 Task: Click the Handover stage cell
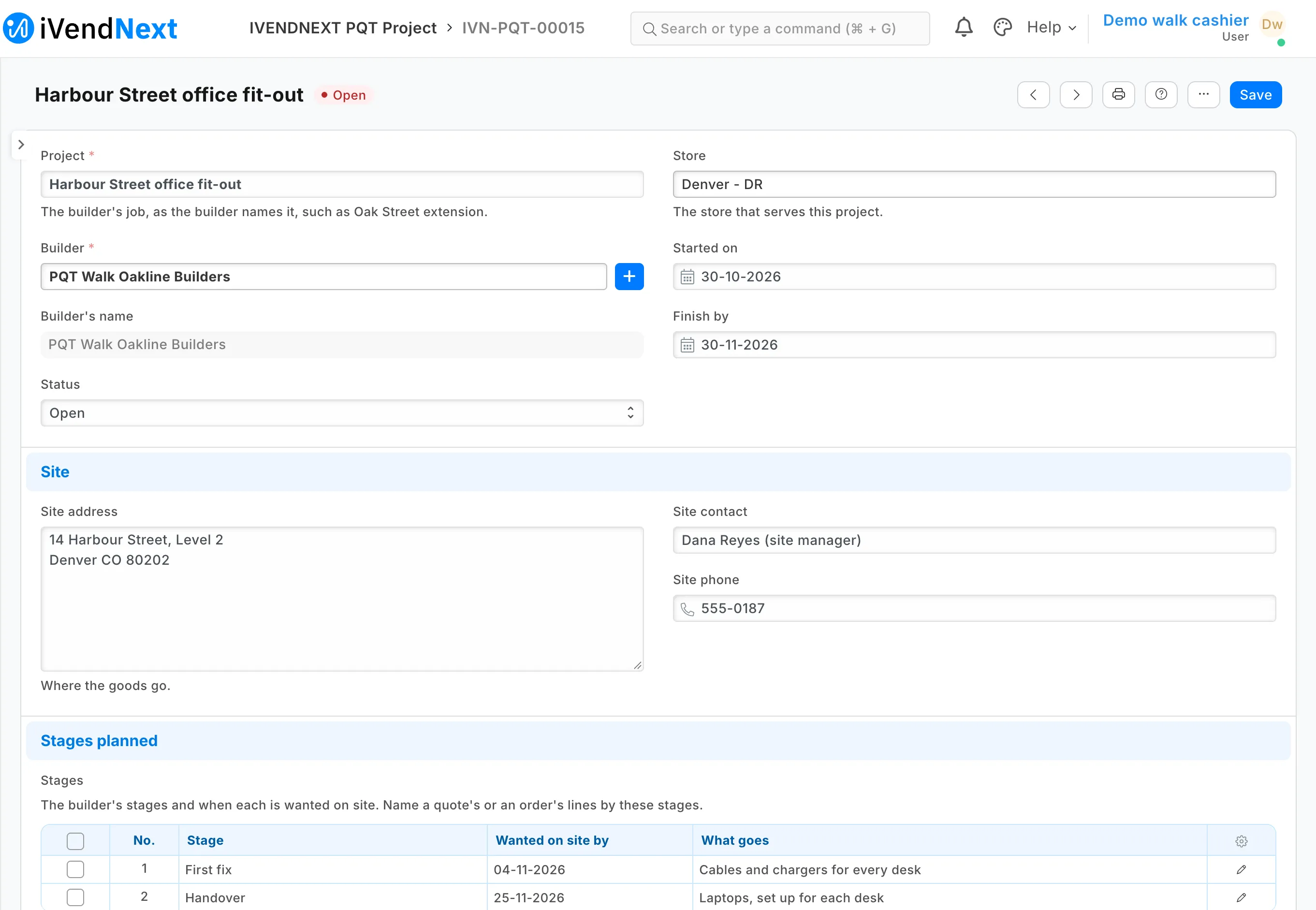pyautogui.click(x=333, y=897)
